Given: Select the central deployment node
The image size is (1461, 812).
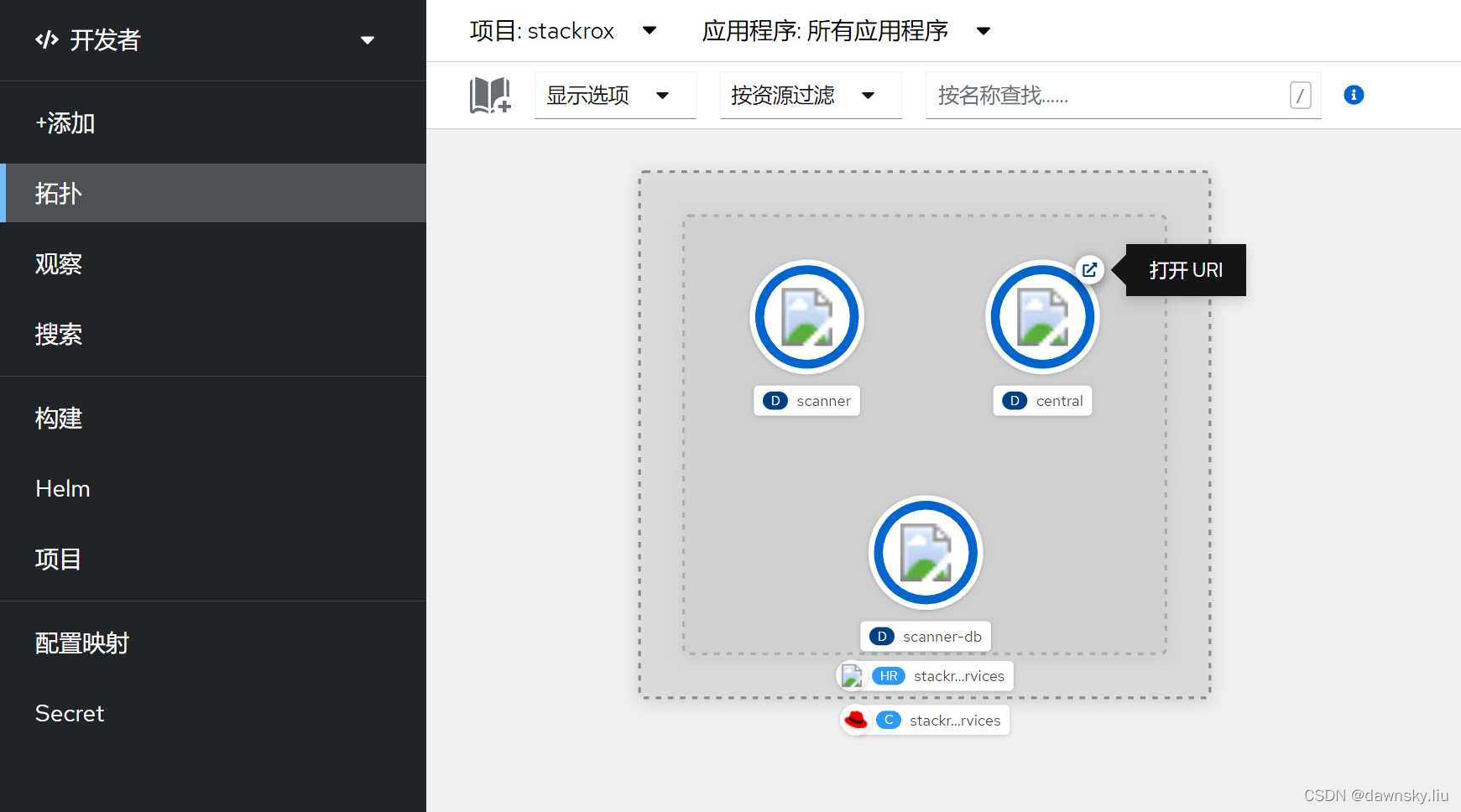Looking at the screenshot, I should pyautogui.click(x=1042, y=317).
